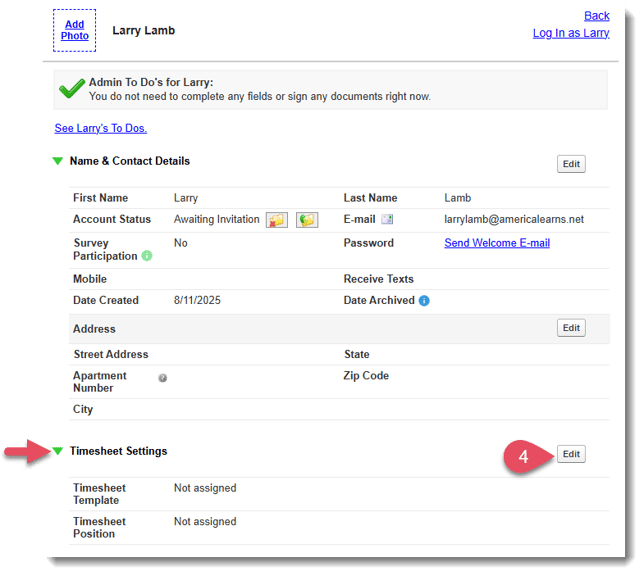
Task: Click the larrylamb@americalearns.net email address
Action: click(514, 219)
